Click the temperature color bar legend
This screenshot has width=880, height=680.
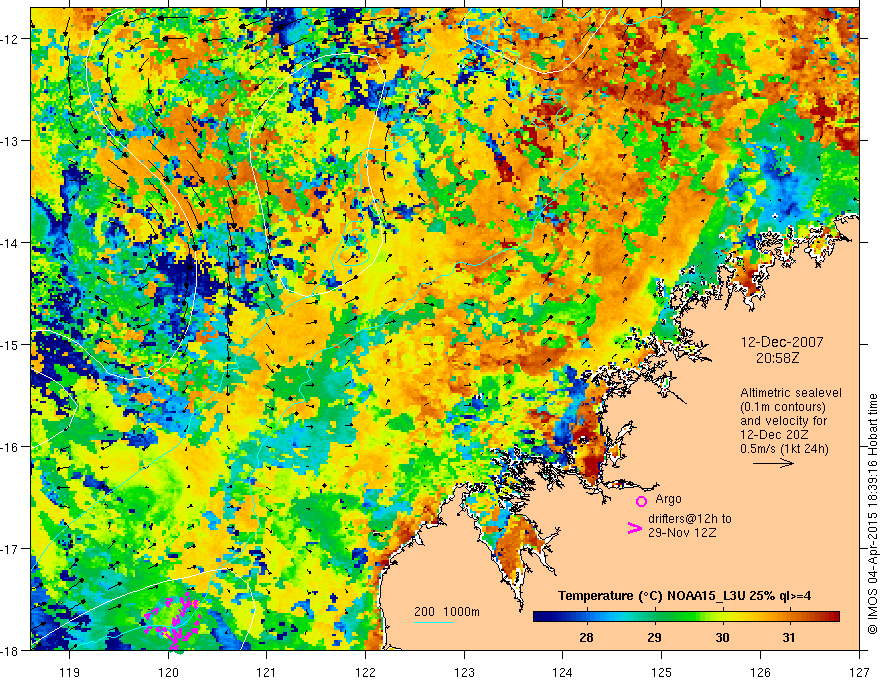(x=686, y=617)
